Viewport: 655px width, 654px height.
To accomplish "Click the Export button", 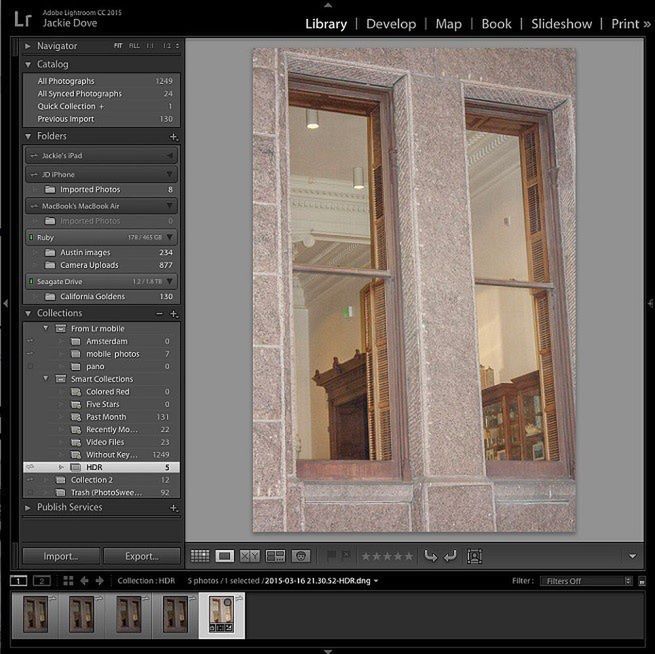I will (142, 556).
